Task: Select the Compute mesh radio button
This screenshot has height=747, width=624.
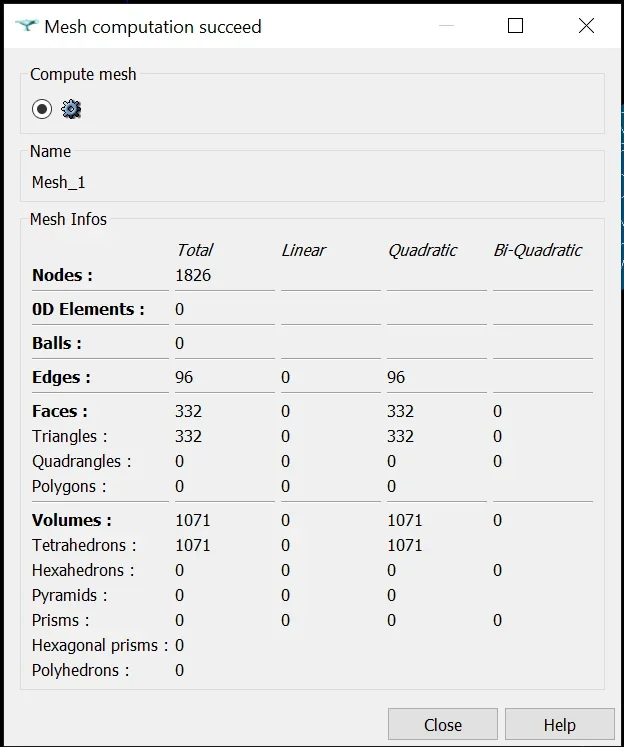Action: click(42, 109)
